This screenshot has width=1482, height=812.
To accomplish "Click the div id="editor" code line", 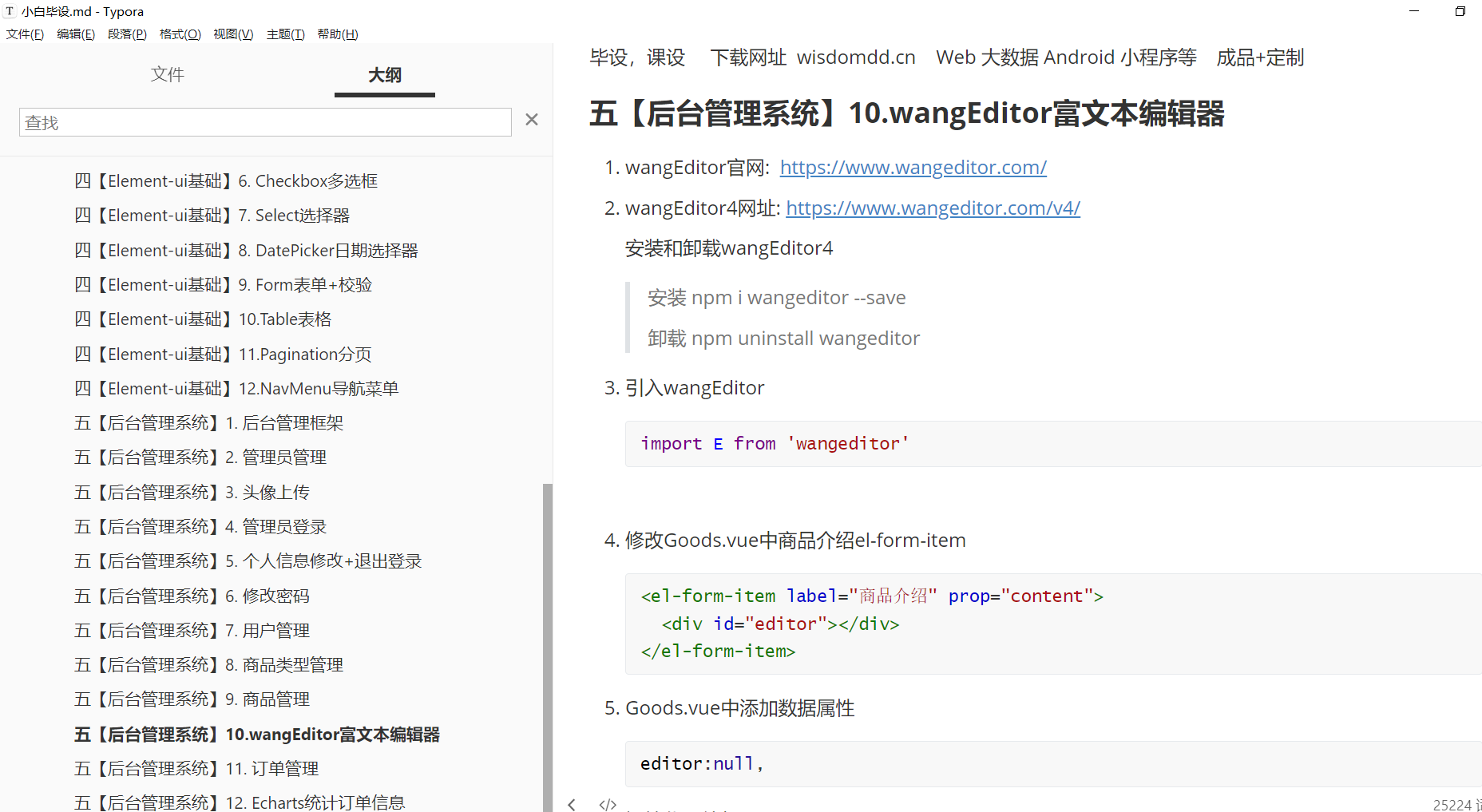I will coord(780,624).
